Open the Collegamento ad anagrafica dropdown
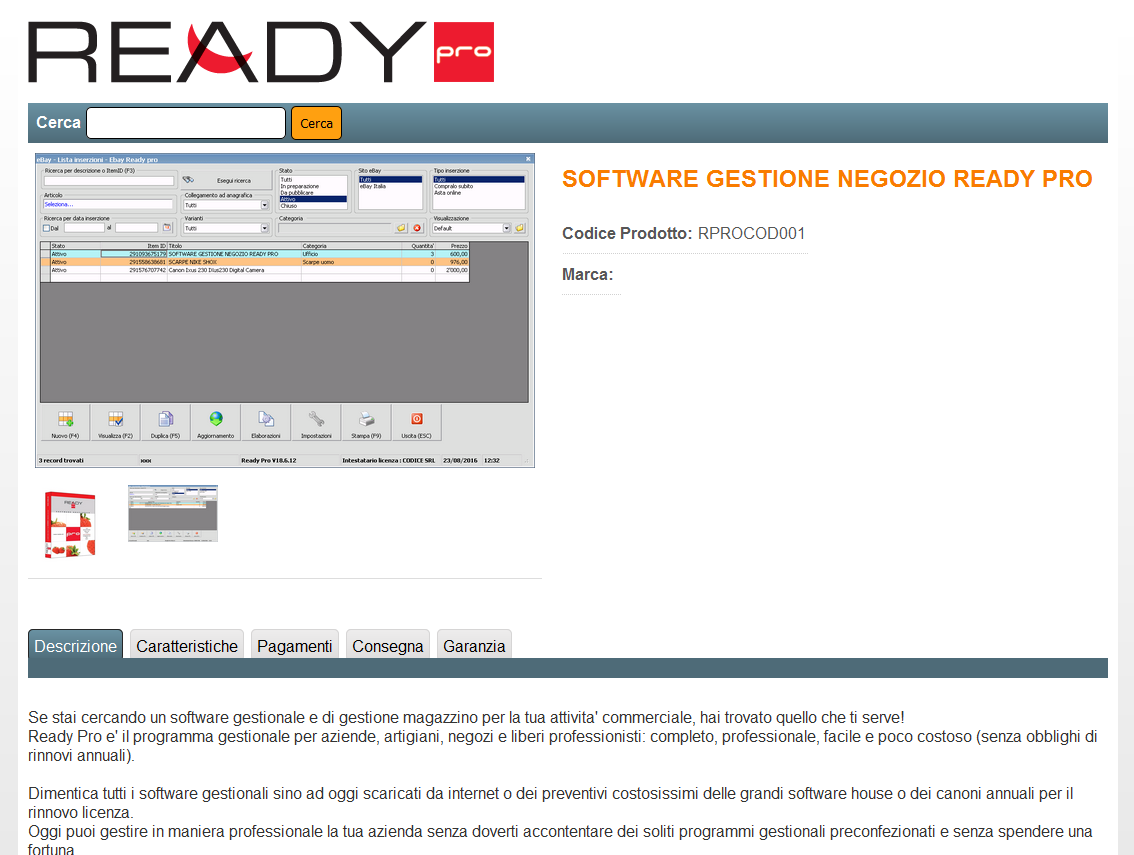The image size is (1134, 855). (226, 205)
